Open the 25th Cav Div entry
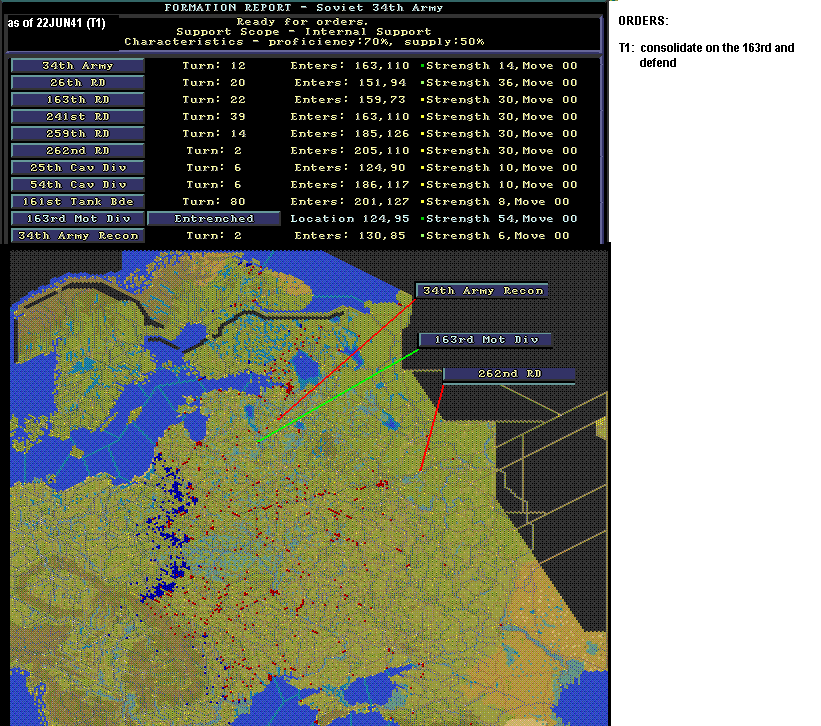This screenshot has width=821, height=726. point(77,168)
